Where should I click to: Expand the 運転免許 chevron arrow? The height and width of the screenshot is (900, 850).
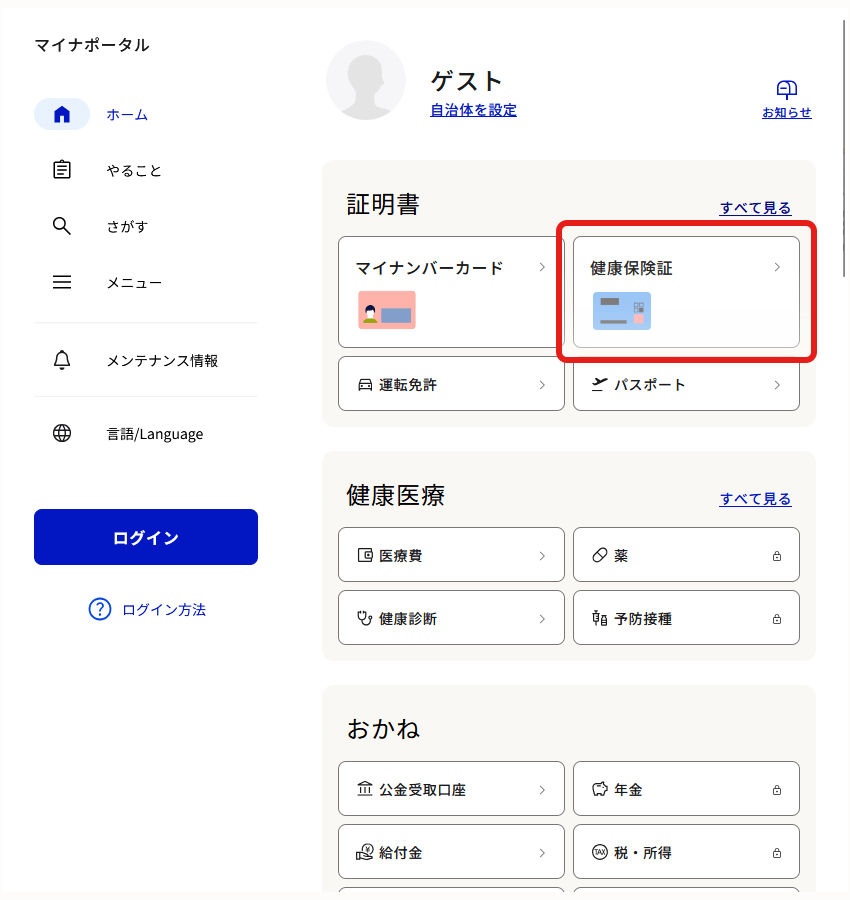542,385
